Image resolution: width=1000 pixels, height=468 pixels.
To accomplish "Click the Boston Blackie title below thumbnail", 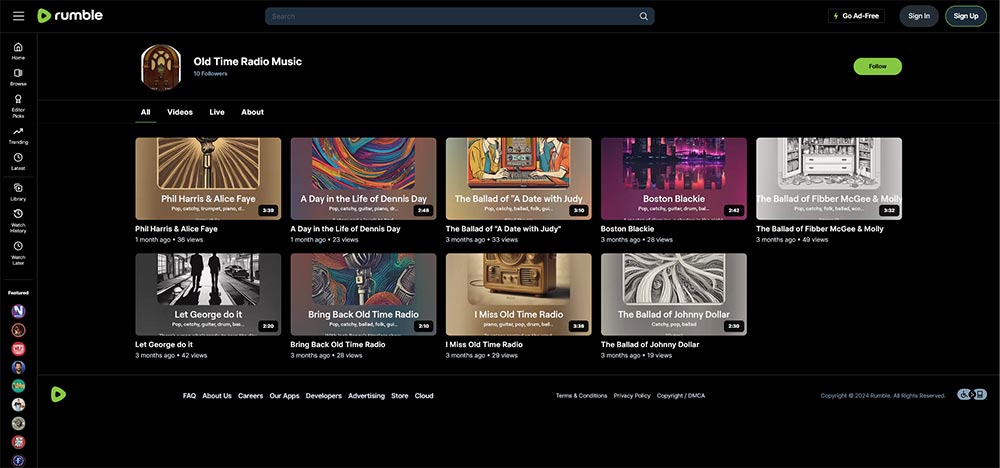I will coord(628,229).
